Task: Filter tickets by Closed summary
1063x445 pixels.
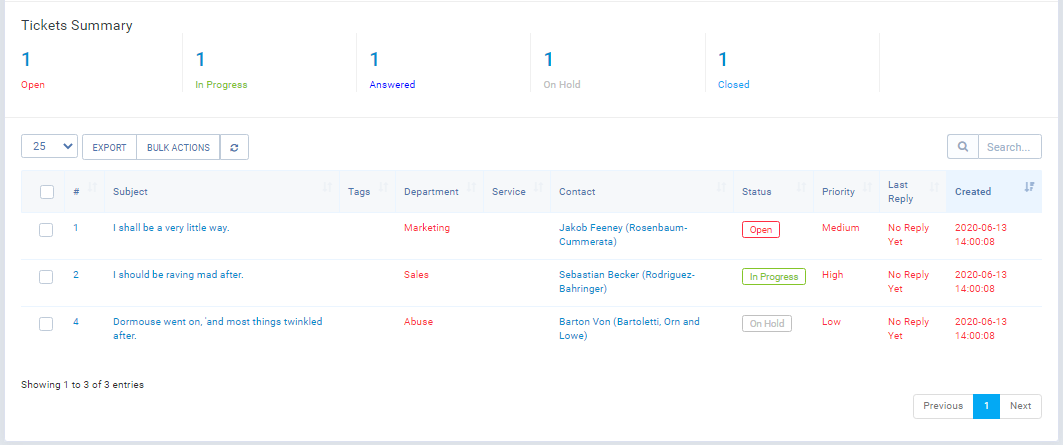Action: [x=734, y=85]
